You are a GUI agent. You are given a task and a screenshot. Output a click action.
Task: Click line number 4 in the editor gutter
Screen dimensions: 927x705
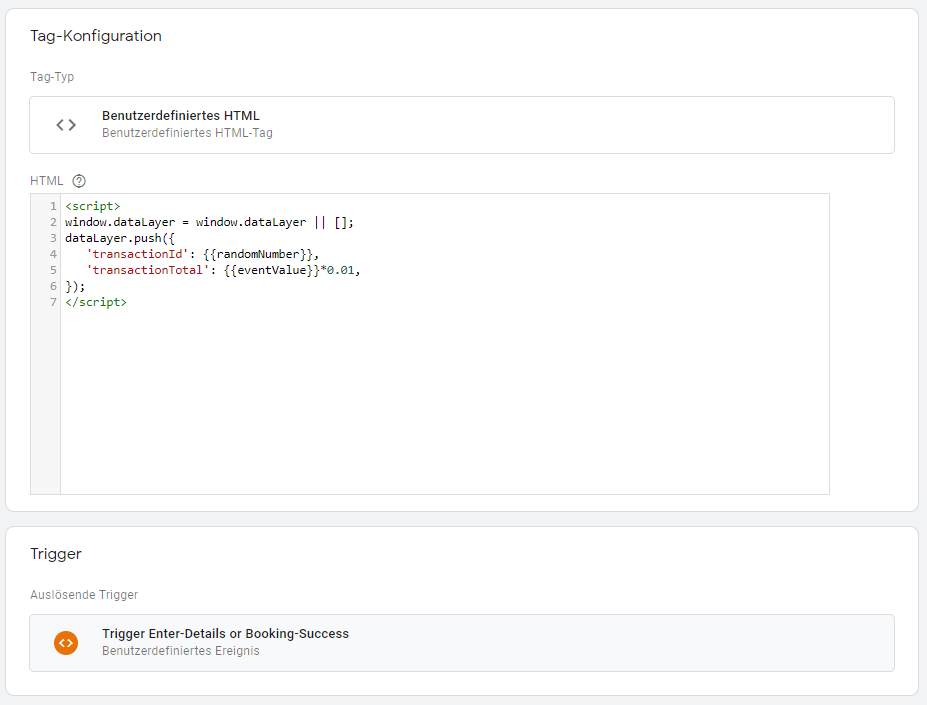point(53,254)
